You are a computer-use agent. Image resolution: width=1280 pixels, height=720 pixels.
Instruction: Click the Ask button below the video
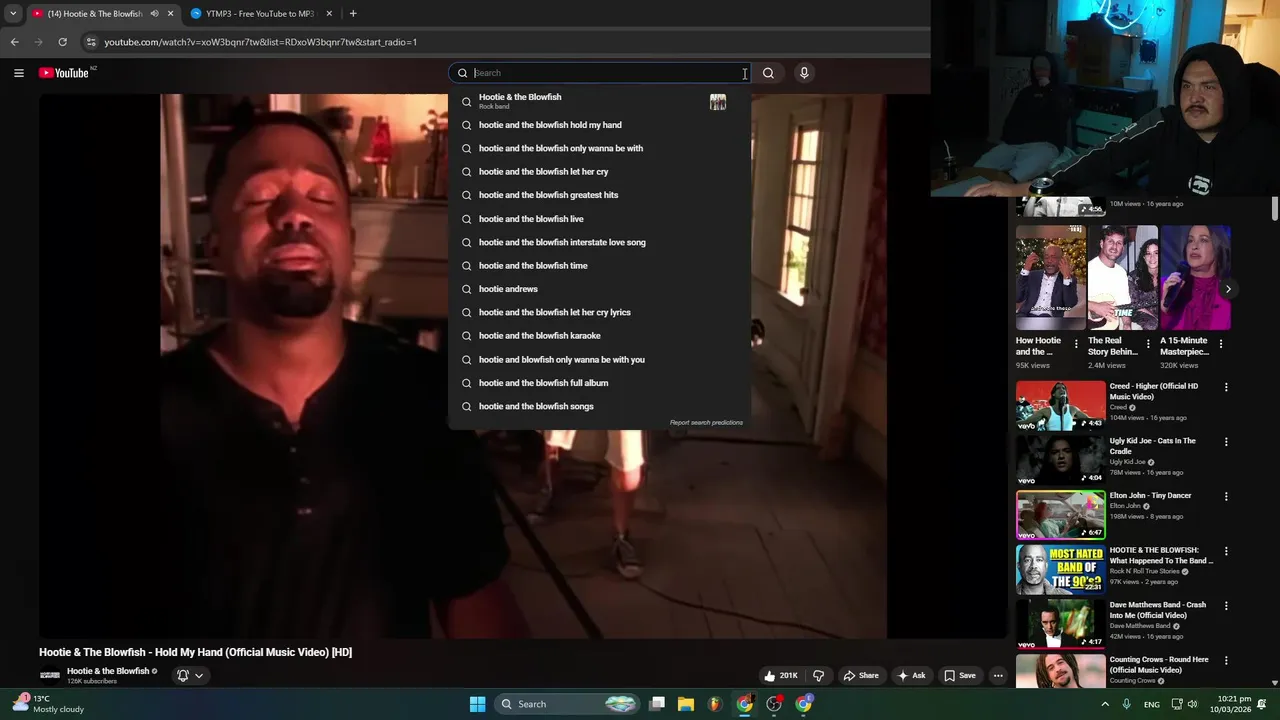coord(911,675)
